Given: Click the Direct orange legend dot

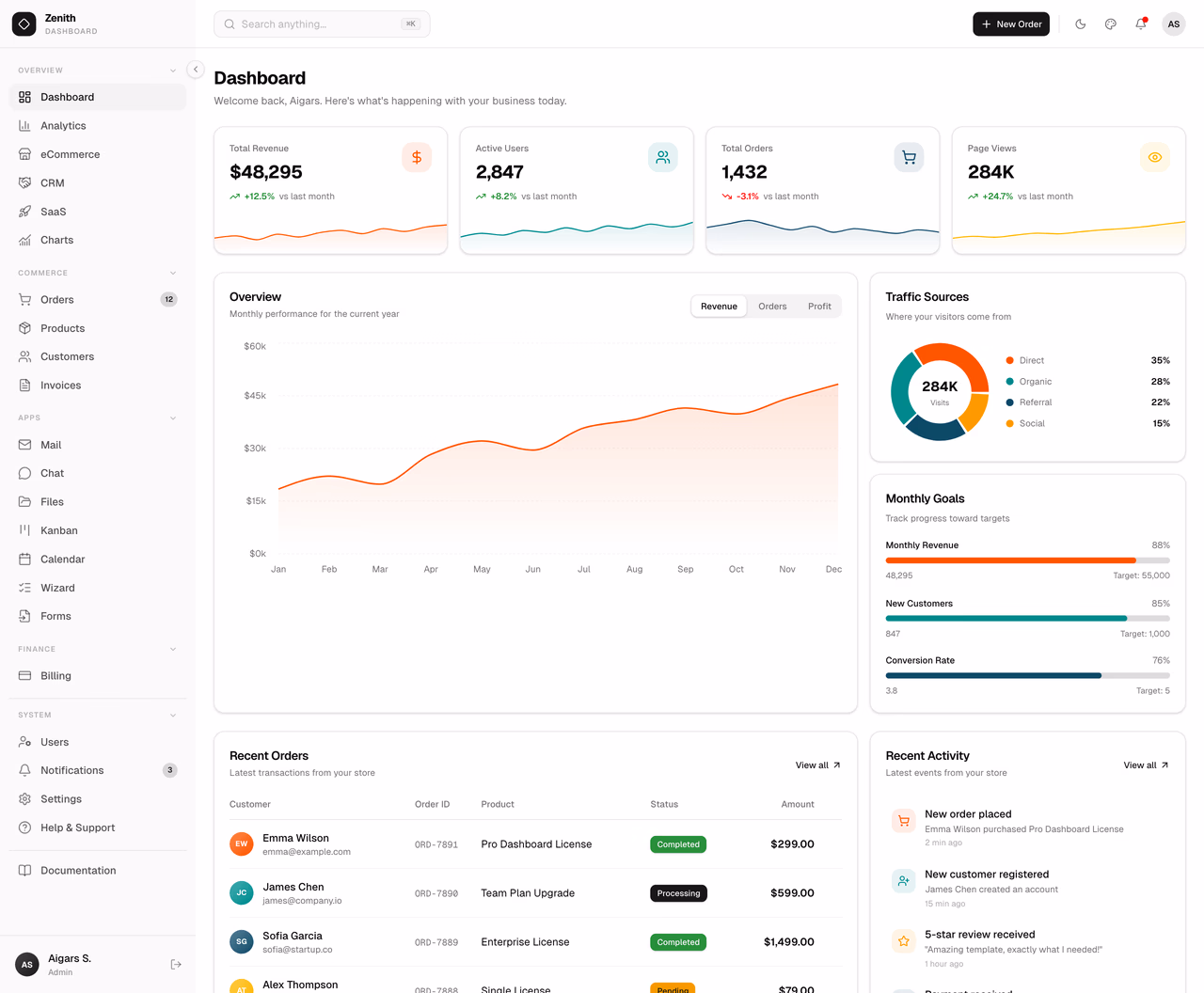Looking at the screenshot, I should [1010, 360].
